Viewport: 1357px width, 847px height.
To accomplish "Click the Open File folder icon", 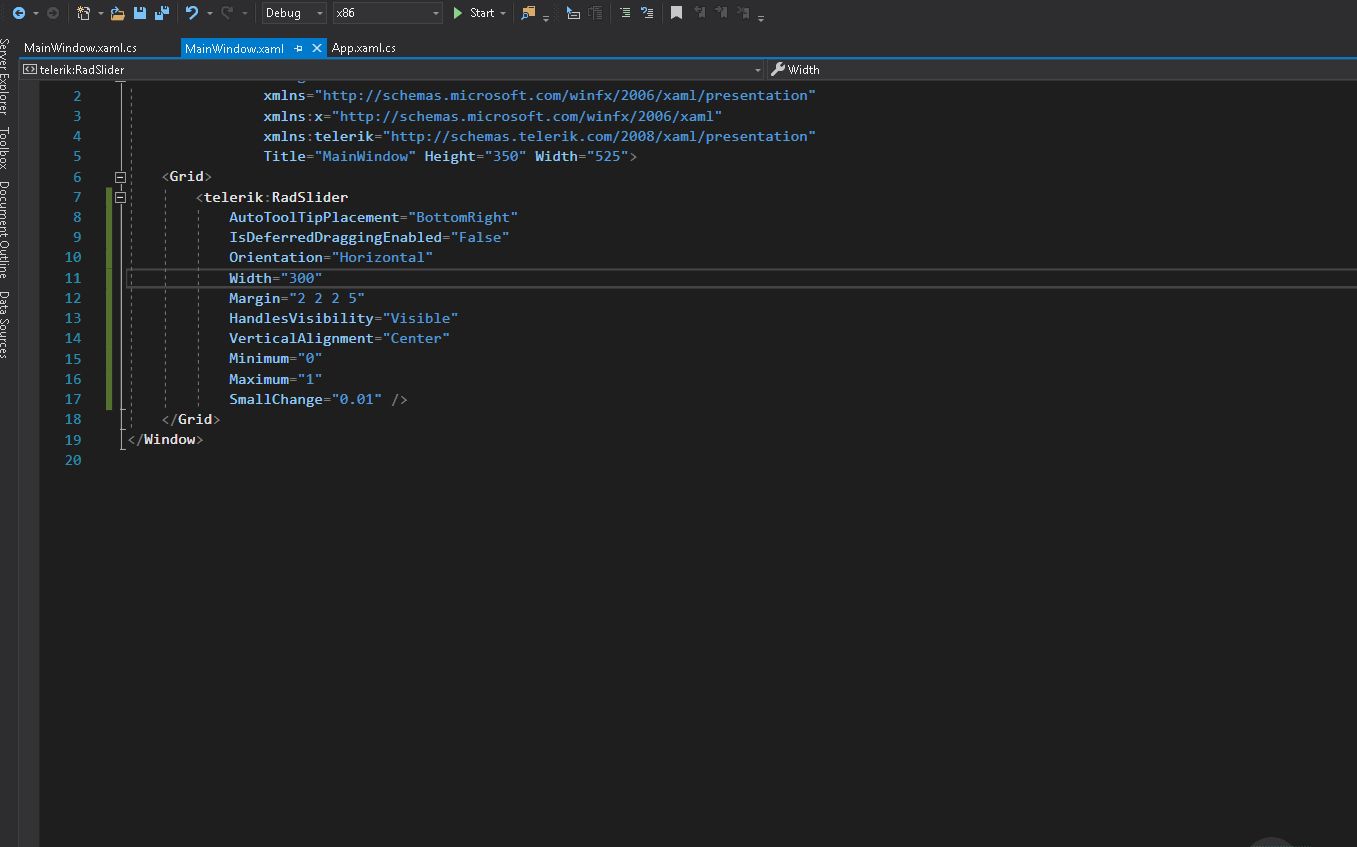I will pyautogui.click(x=118, y=13).
